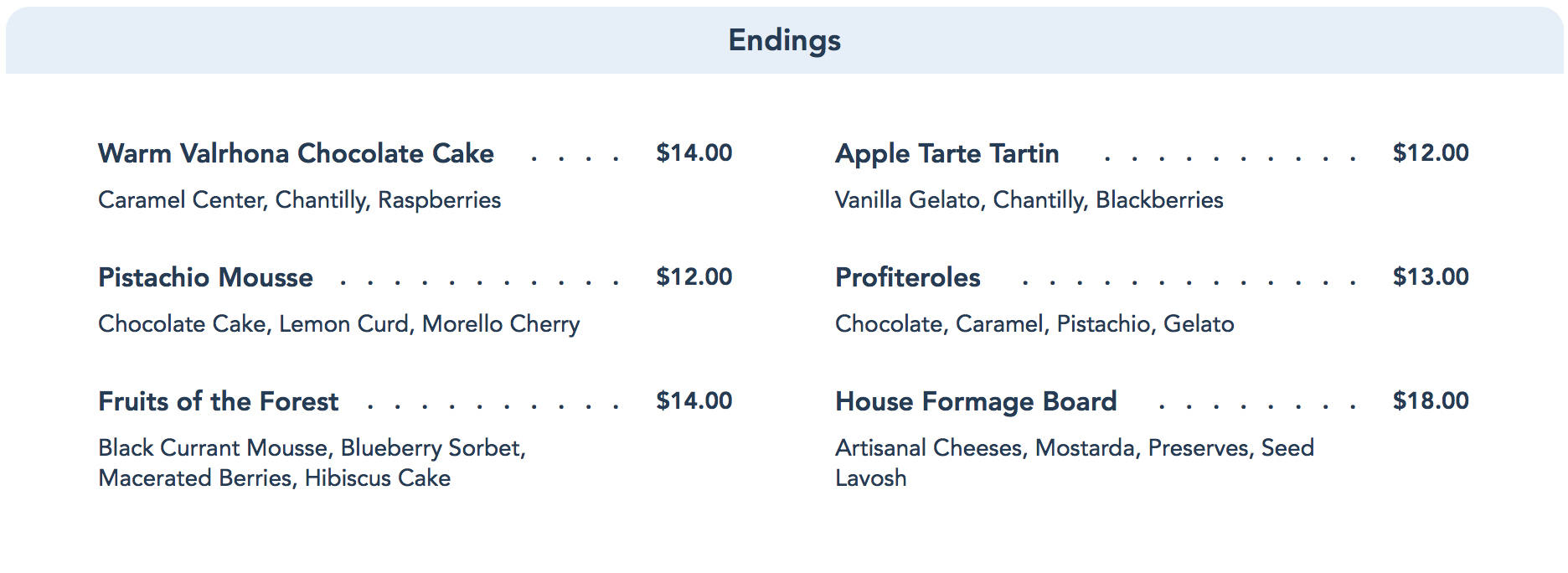Image resolution: width=1568 pixels, height=573 pixels.
Task: Click the $14.00 Chocolate Cake price
Action: 694,152
